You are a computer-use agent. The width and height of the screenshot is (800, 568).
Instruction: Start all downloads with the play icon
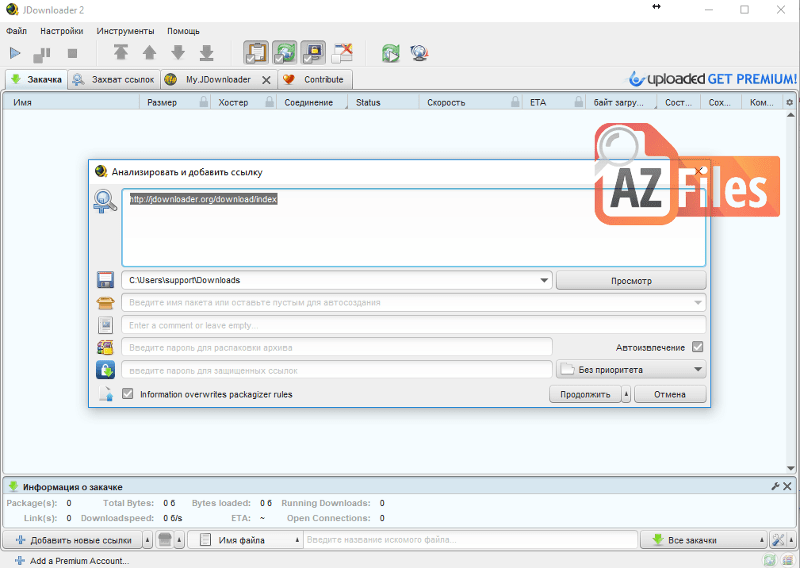click(15, 53)
